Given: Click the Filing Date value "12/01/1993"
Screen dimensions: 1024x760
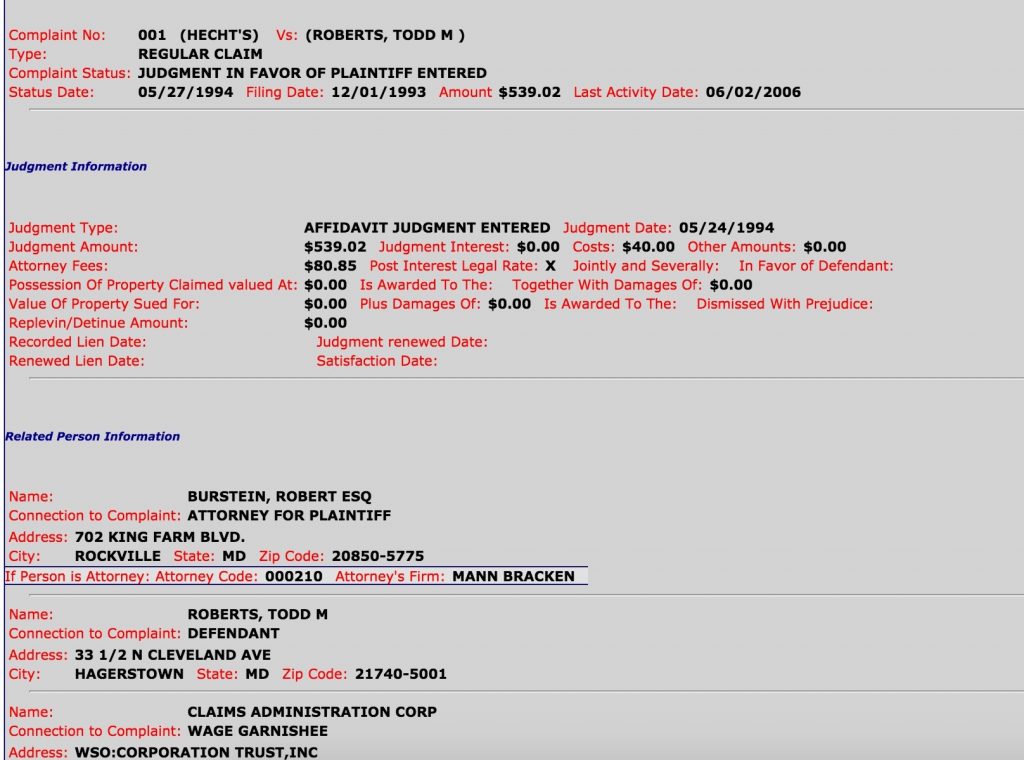Looking at the screenshot, I should (x=379, y=92).
